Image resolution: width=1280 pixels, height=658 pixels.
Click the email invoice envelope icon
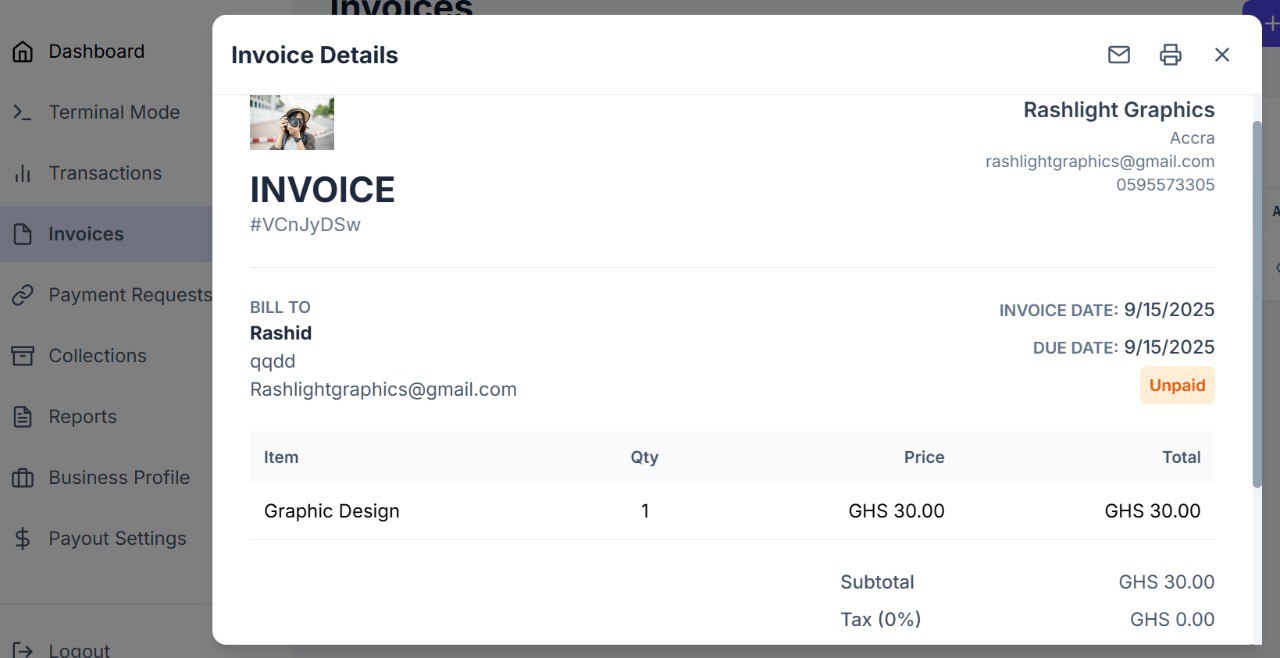click(x=1119, y=55)
